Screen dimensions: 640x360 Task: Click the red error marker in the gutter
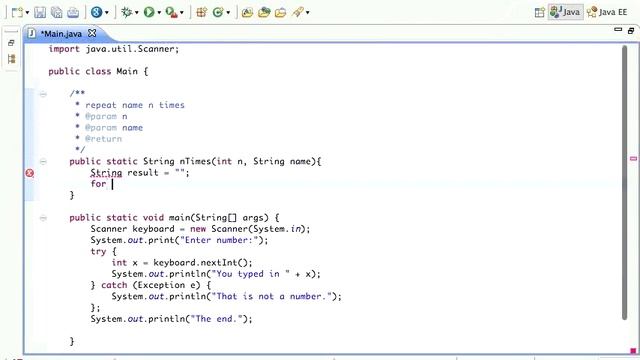point(30,173)
